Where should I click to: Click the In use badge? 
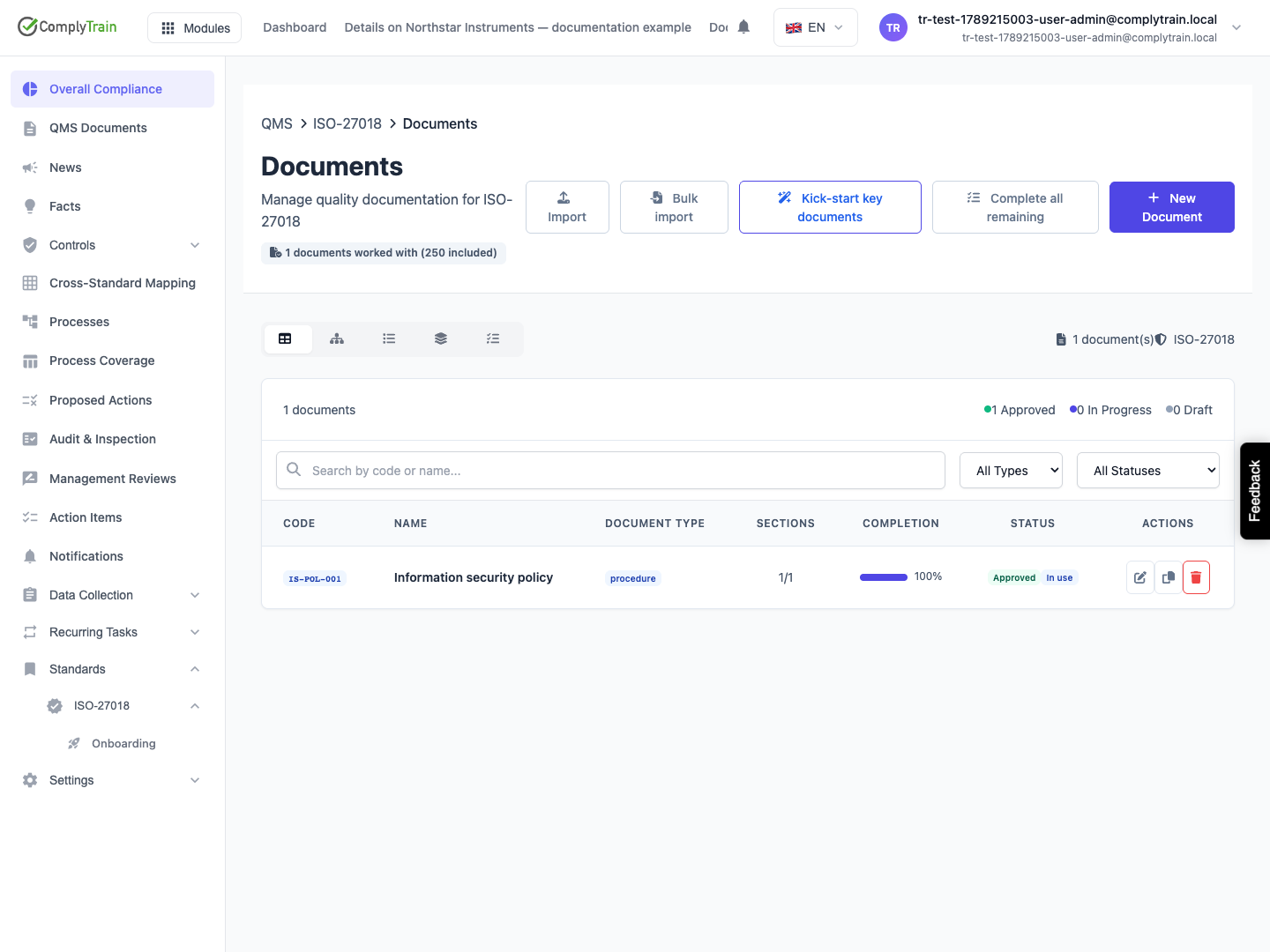pos(1059,578)
